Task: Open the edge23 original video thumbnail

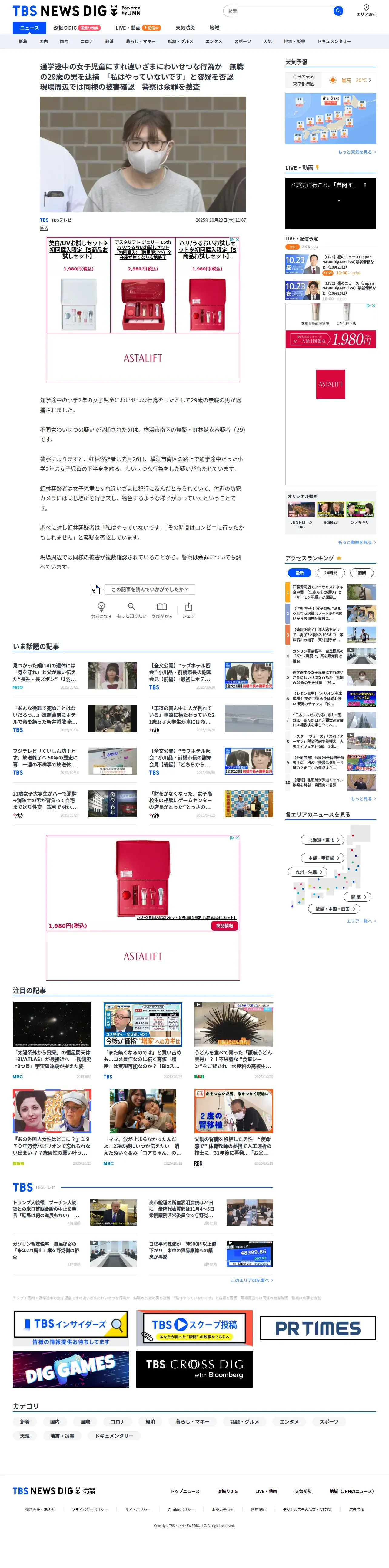Action: pyautogui.click(x=331, y=509)
